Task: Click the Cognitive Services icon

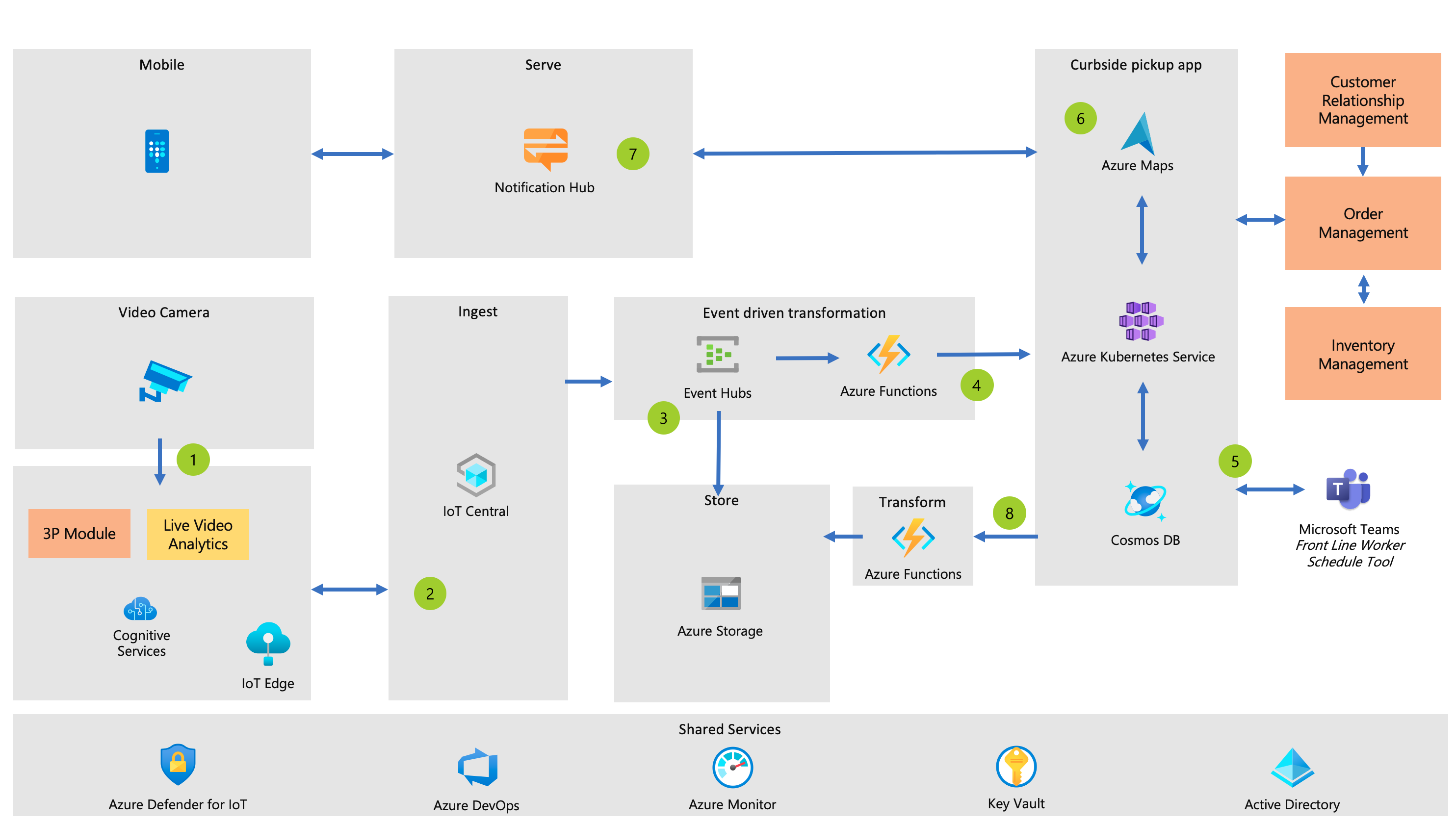Action: coord(140,609)
